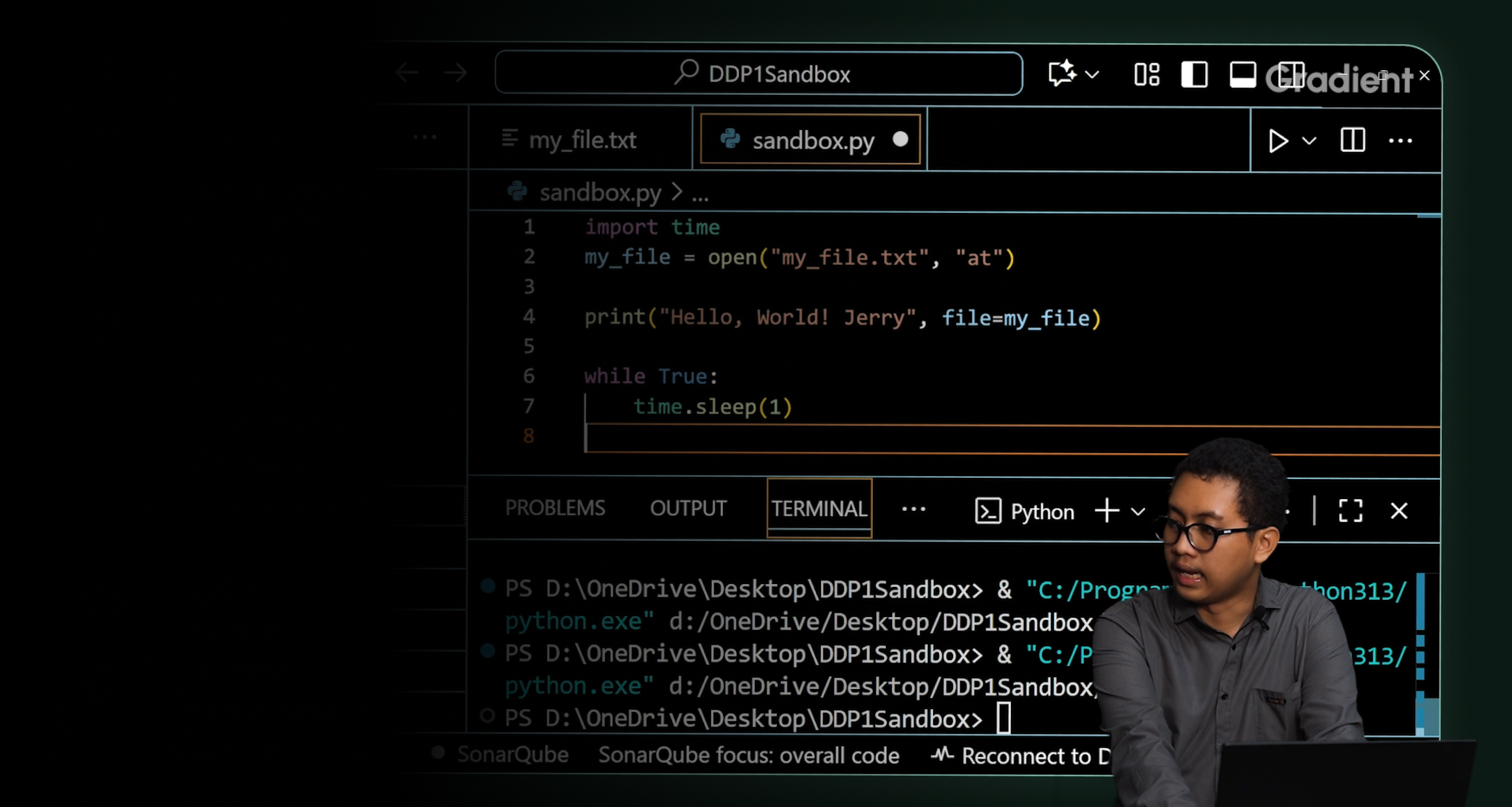Open editor More Actions ellipsis menu
Image resolution: width=1512 pixels, height=807 pixels.
[1400, 141]
